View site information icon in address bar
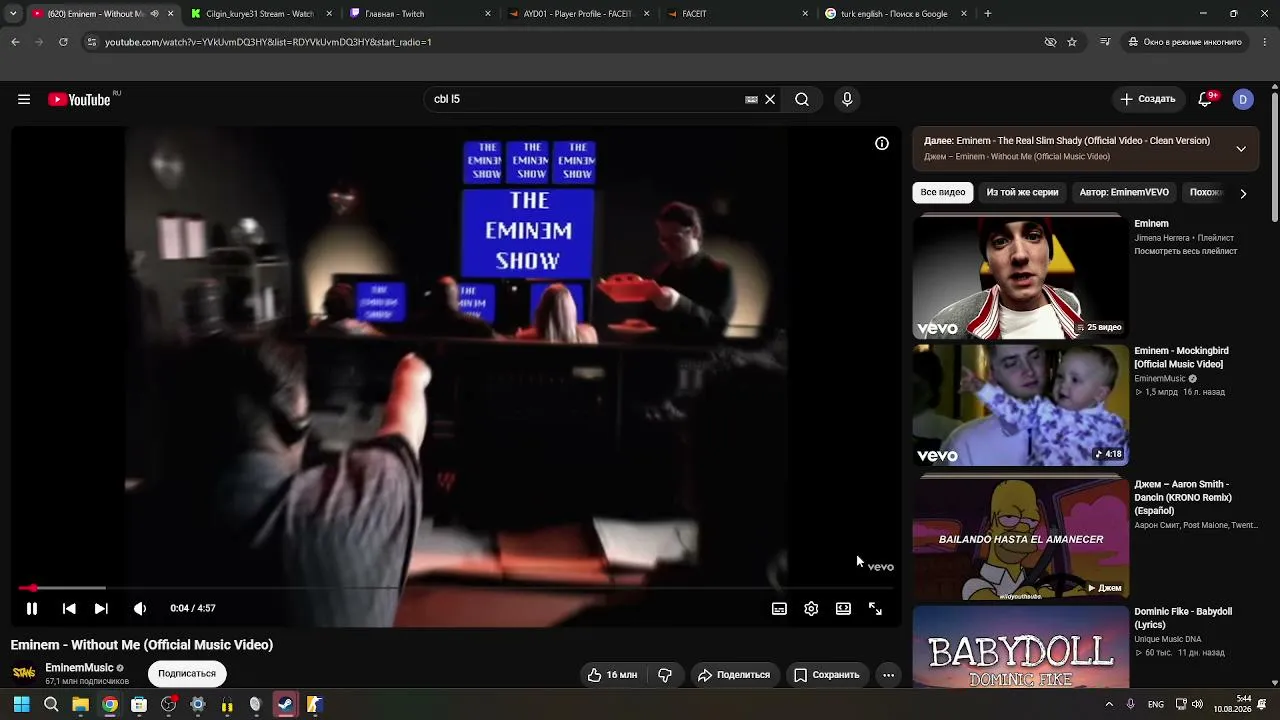1280x720 pixels. [91, 42]
